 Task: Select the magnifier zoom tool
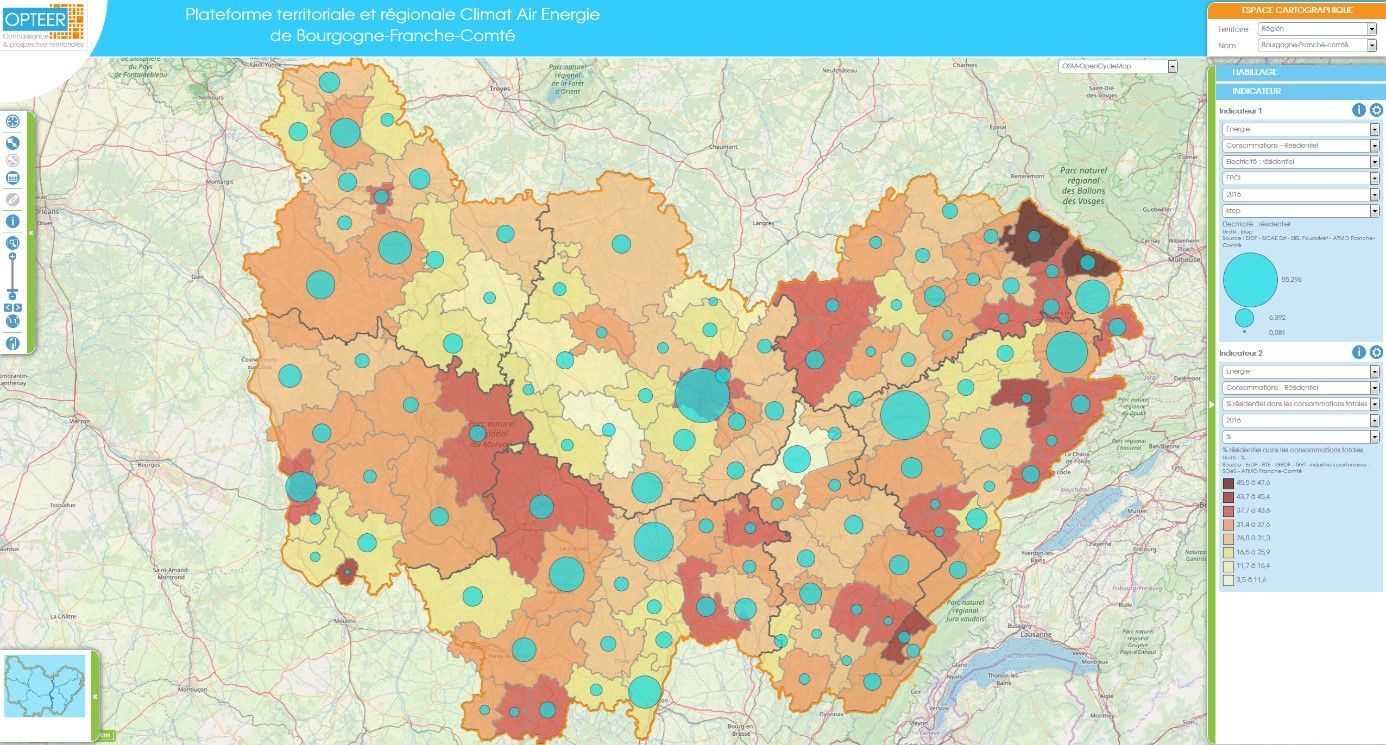(x=13, y=243)
